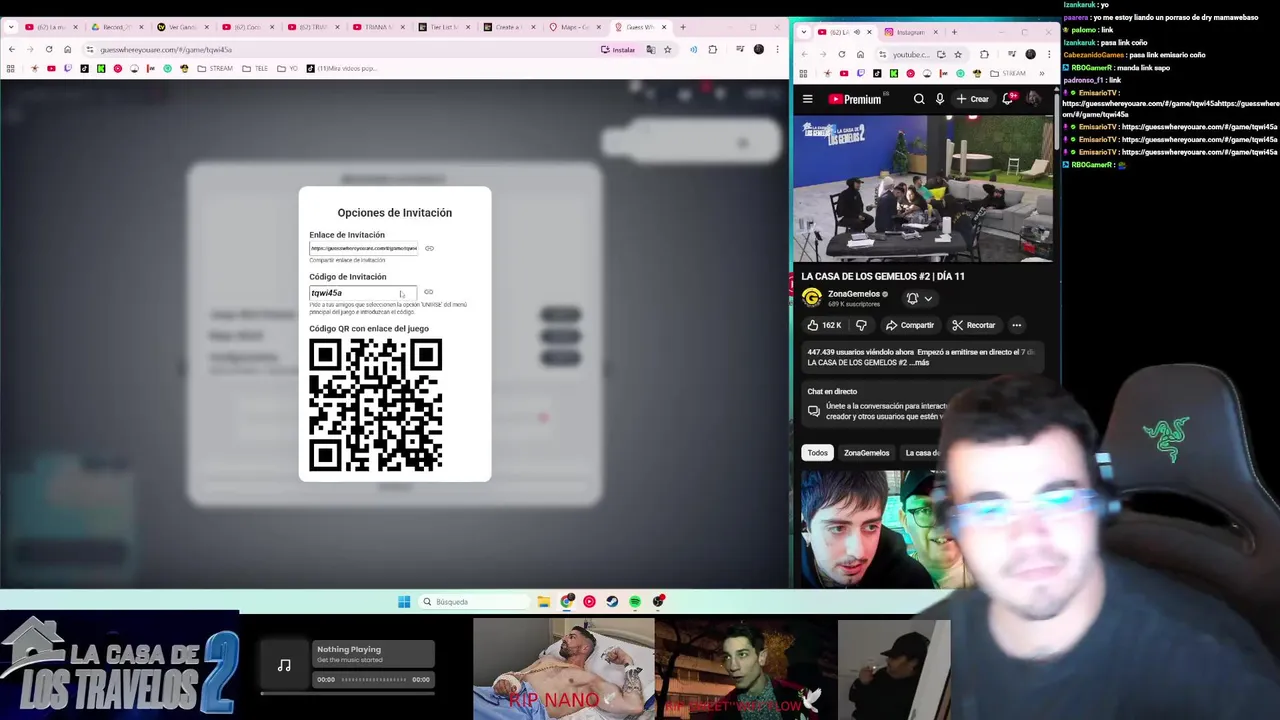Viewport: 1280px width, 720px height.
Task: Open Steam from the taskbar
Action: [612, 602]
